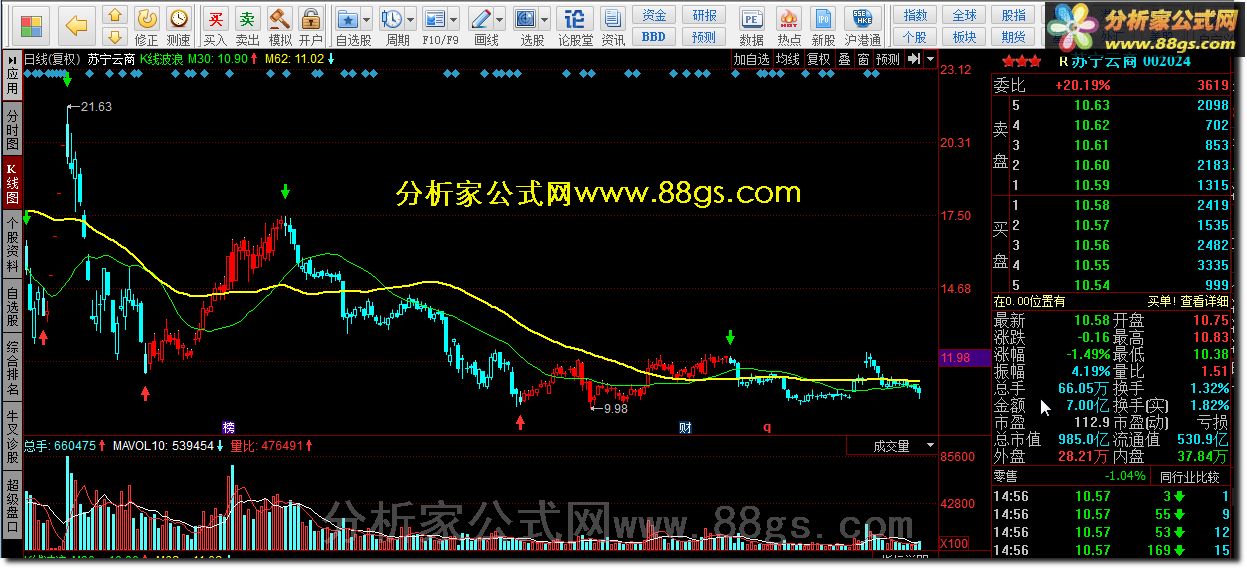The image size is (1247, 568).
Task: Click the 期货 futures button
Action: coord(1014,37)
